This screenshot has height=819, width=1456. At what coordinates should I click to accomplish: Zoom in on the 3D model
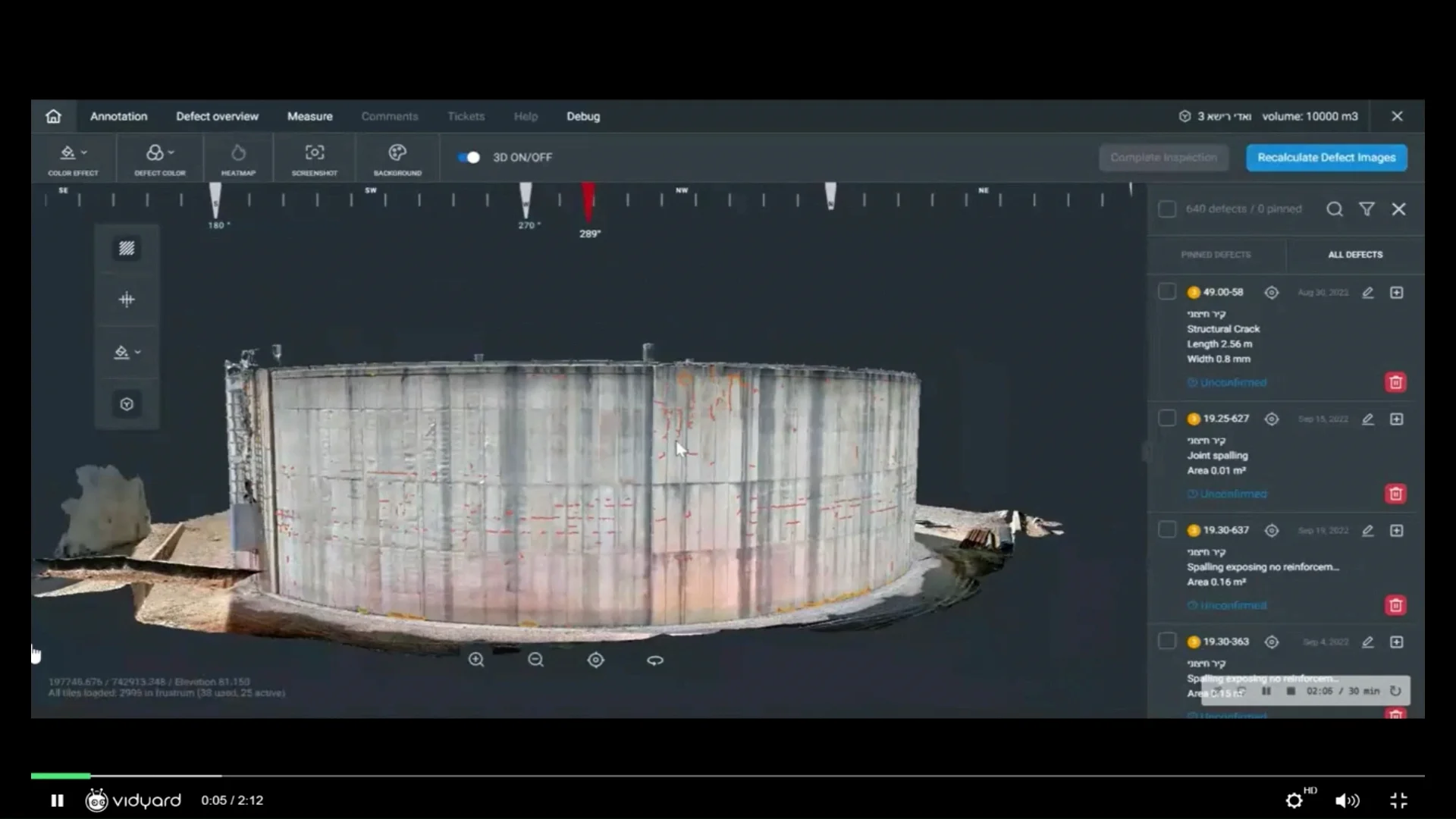pos(476,660)
